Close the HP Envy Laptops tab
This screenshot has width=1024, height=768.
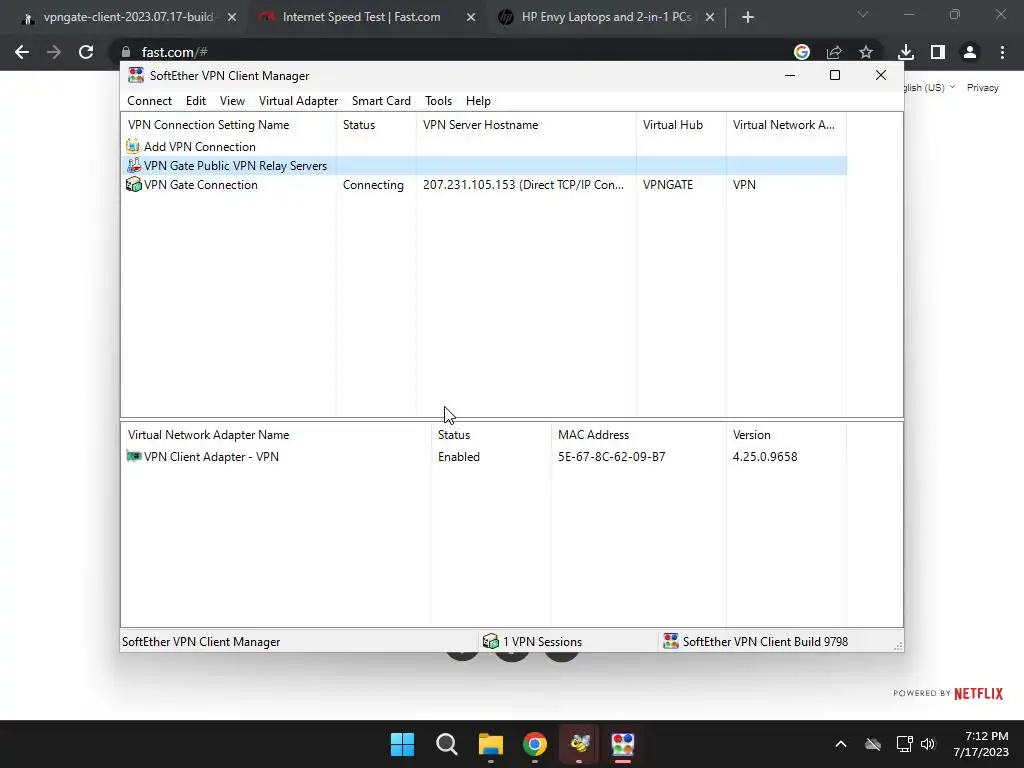click(x=710, y=18)
